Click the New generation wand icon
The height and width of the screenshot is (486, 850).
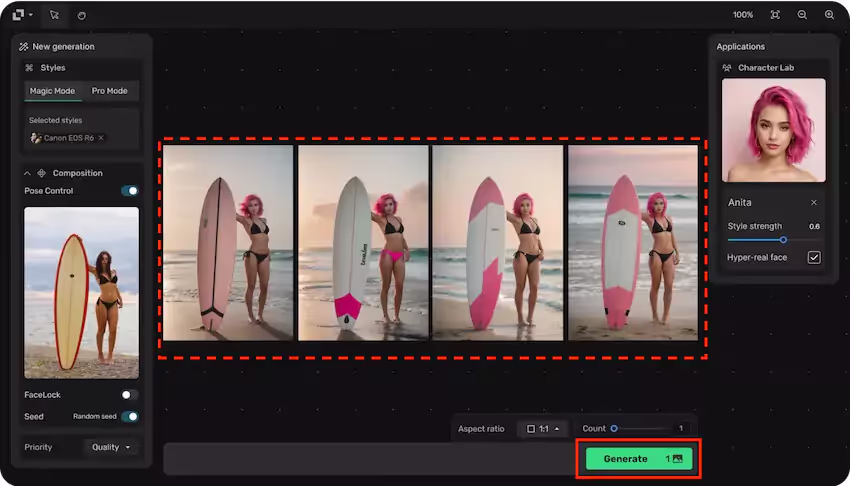[x=23, y=47]
